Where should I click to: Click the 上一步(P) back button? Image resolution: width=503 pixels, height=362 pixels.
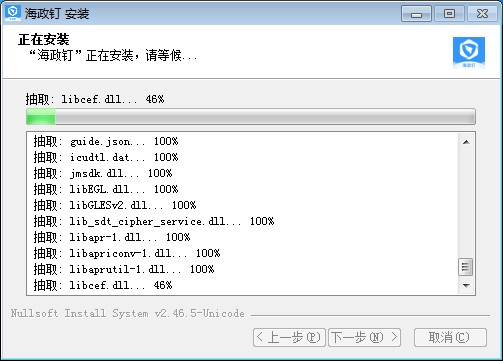pyautogui.click(x=289, y=337)
